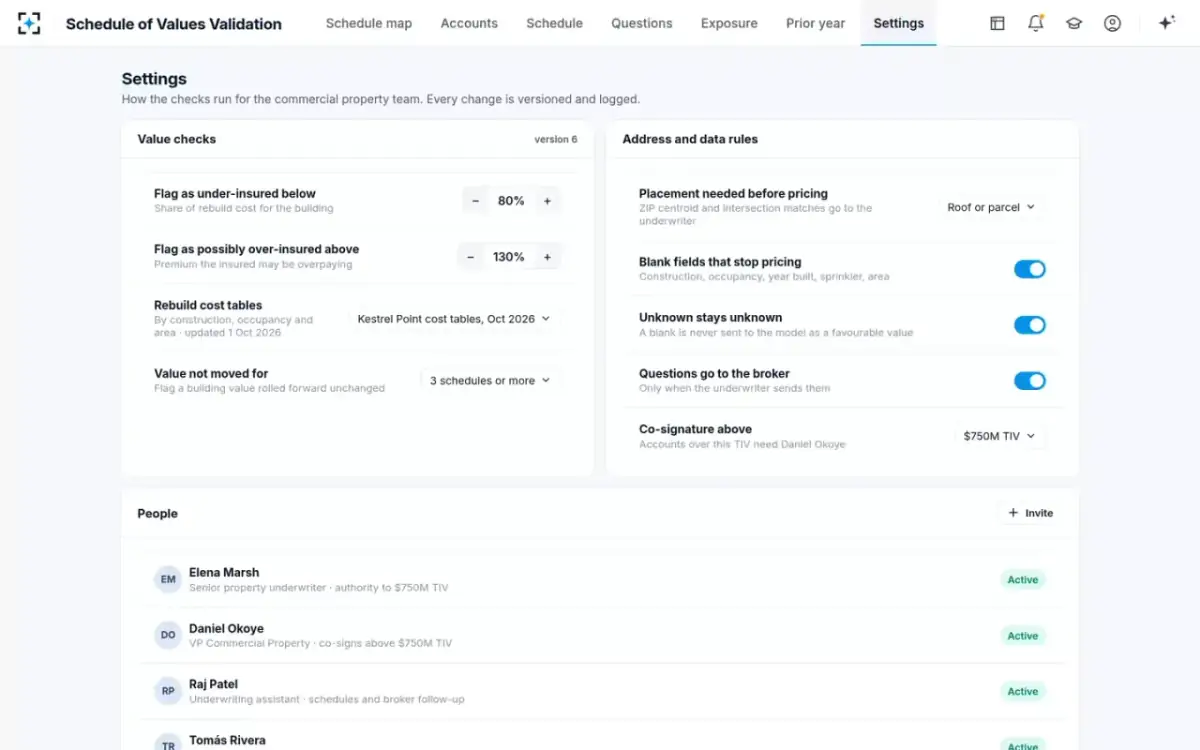This screenshot has height=750, width=1200.
Task: Click the People section heading
Action: [x=158, y=513]
